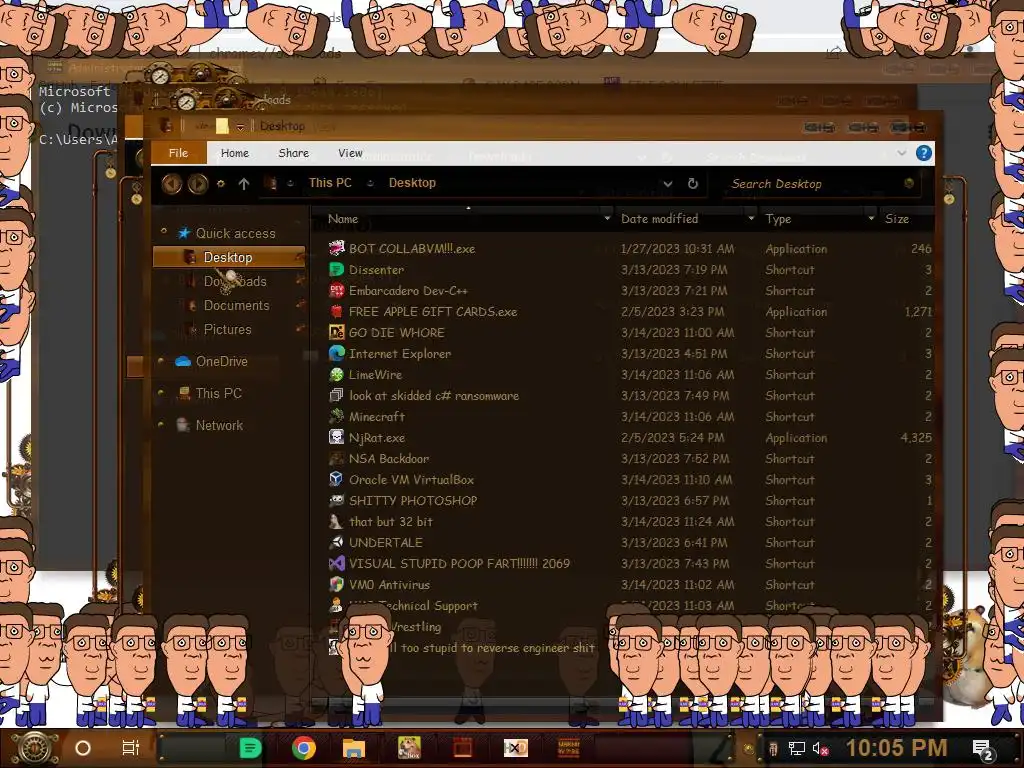Unmute the volume speaker tray icon
Image resolution: width=1024 pixels, height=768 pixels.
tap(820, 749)
